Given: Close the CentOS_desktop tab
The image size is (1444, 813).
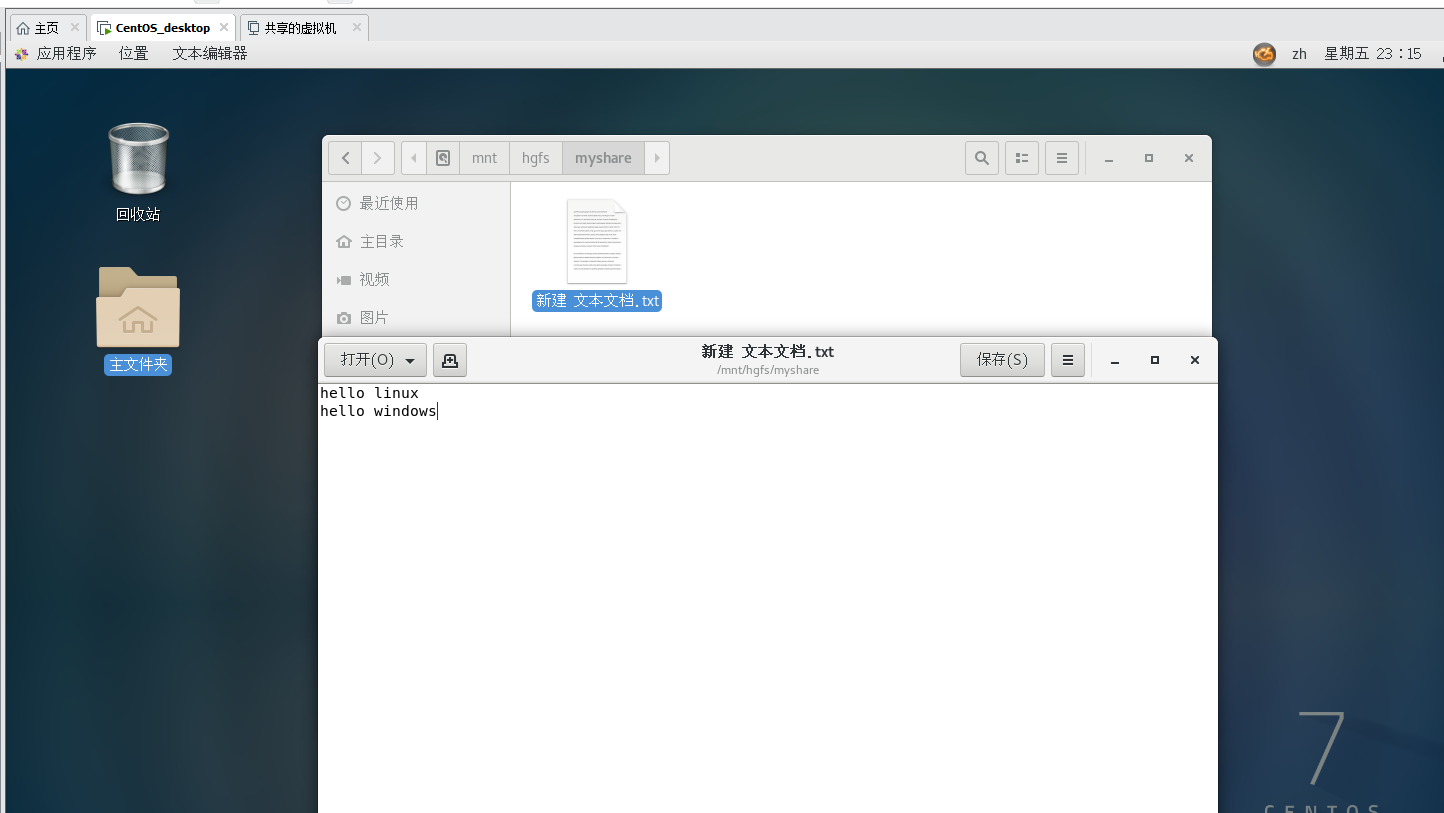Looking at the screenshot, I should pyautogui.click(x=223, y=28).
